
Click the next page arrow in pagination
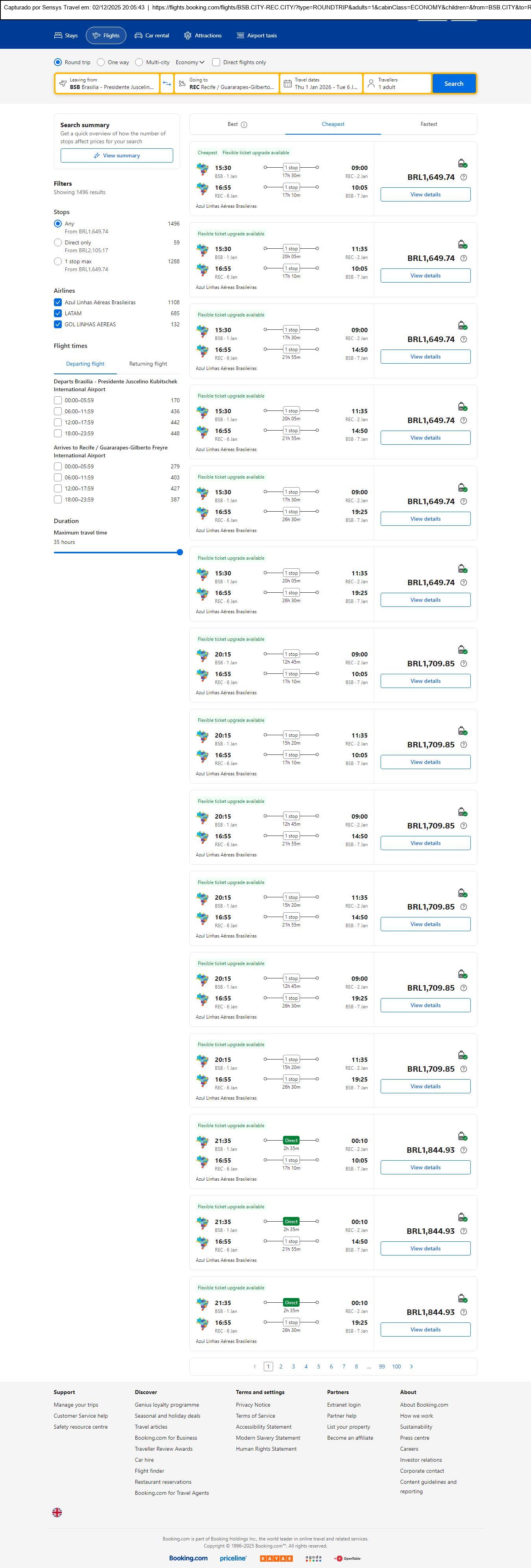[x=412, y=1366]
